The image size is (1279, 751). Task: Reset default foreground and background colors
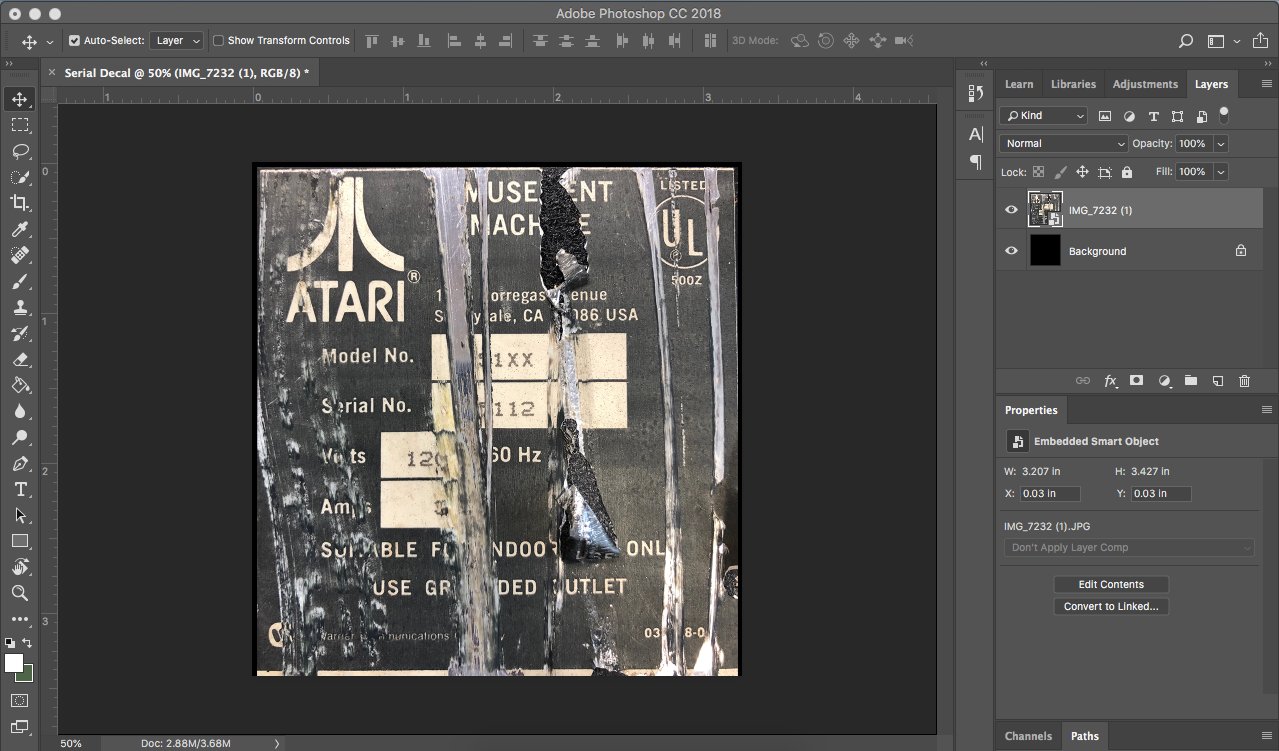9,643
